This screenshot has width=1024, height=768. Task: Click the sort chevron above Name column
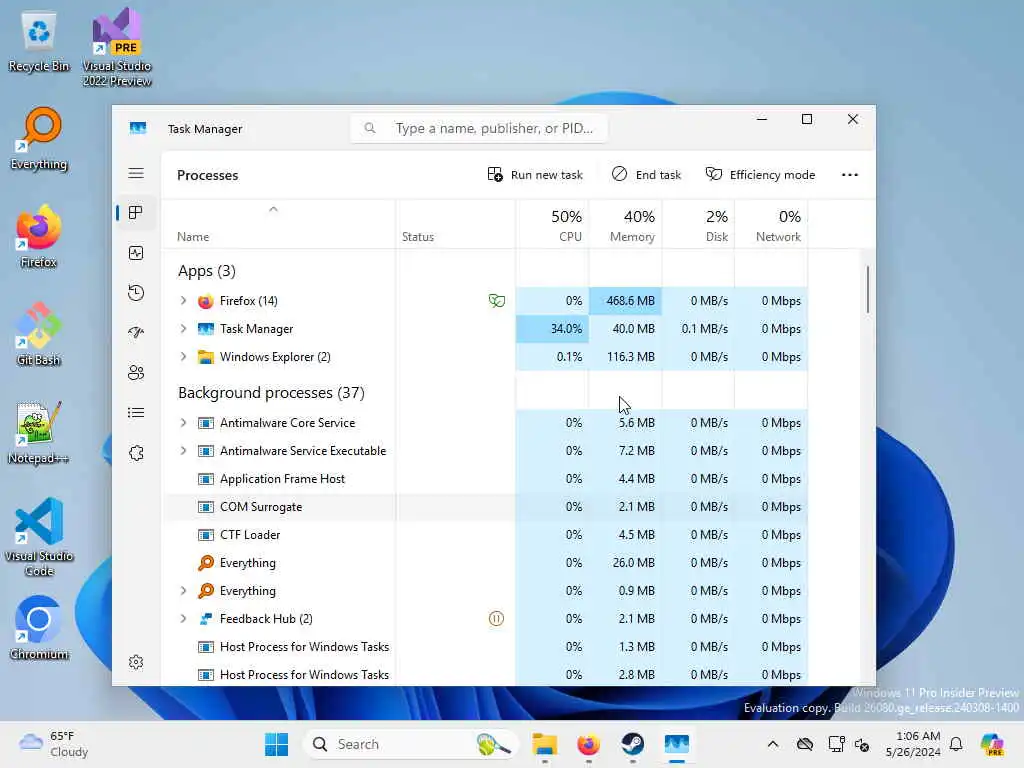click(x=274, y=209)
